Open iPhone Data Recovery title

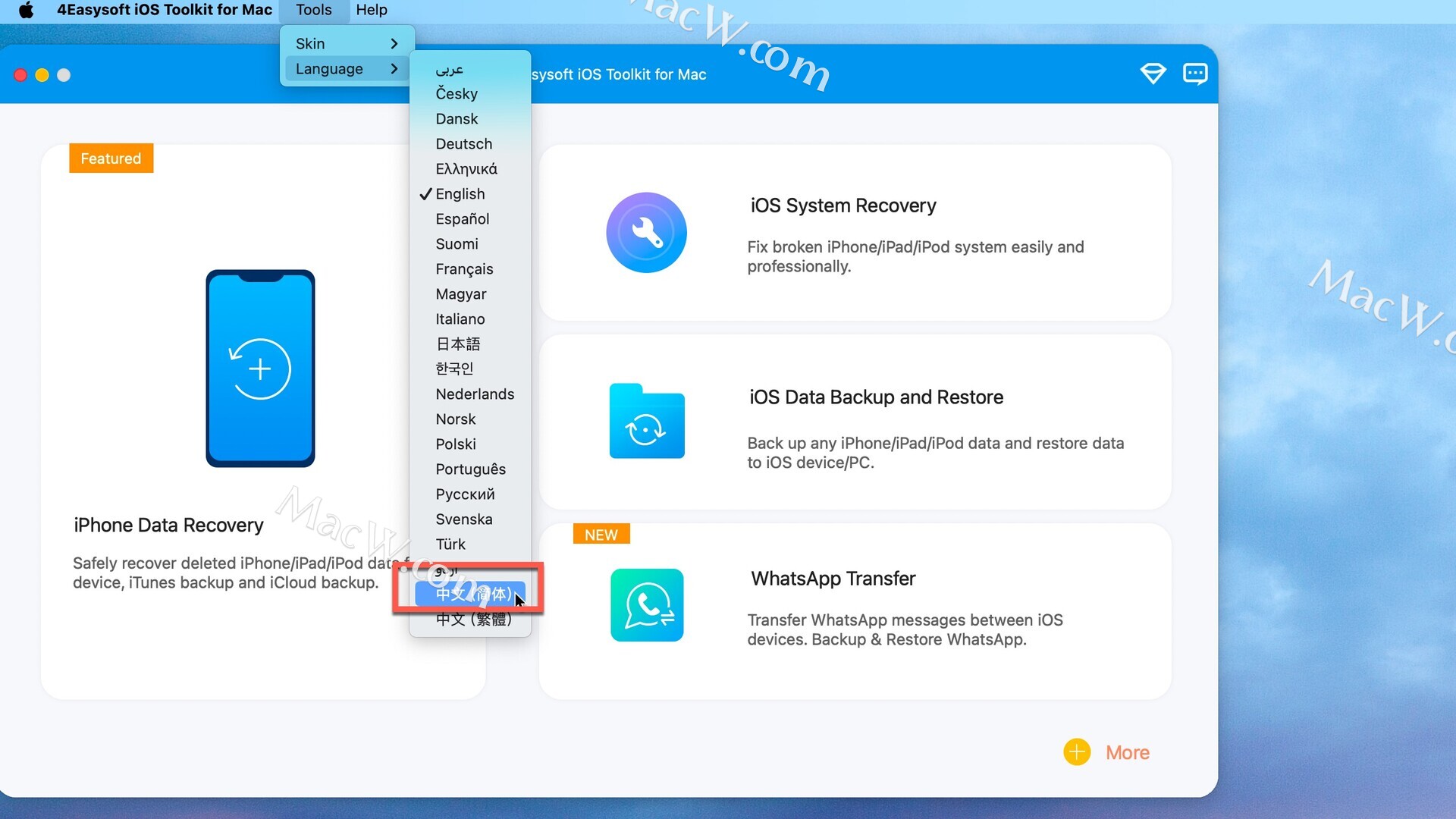(168, 525)
